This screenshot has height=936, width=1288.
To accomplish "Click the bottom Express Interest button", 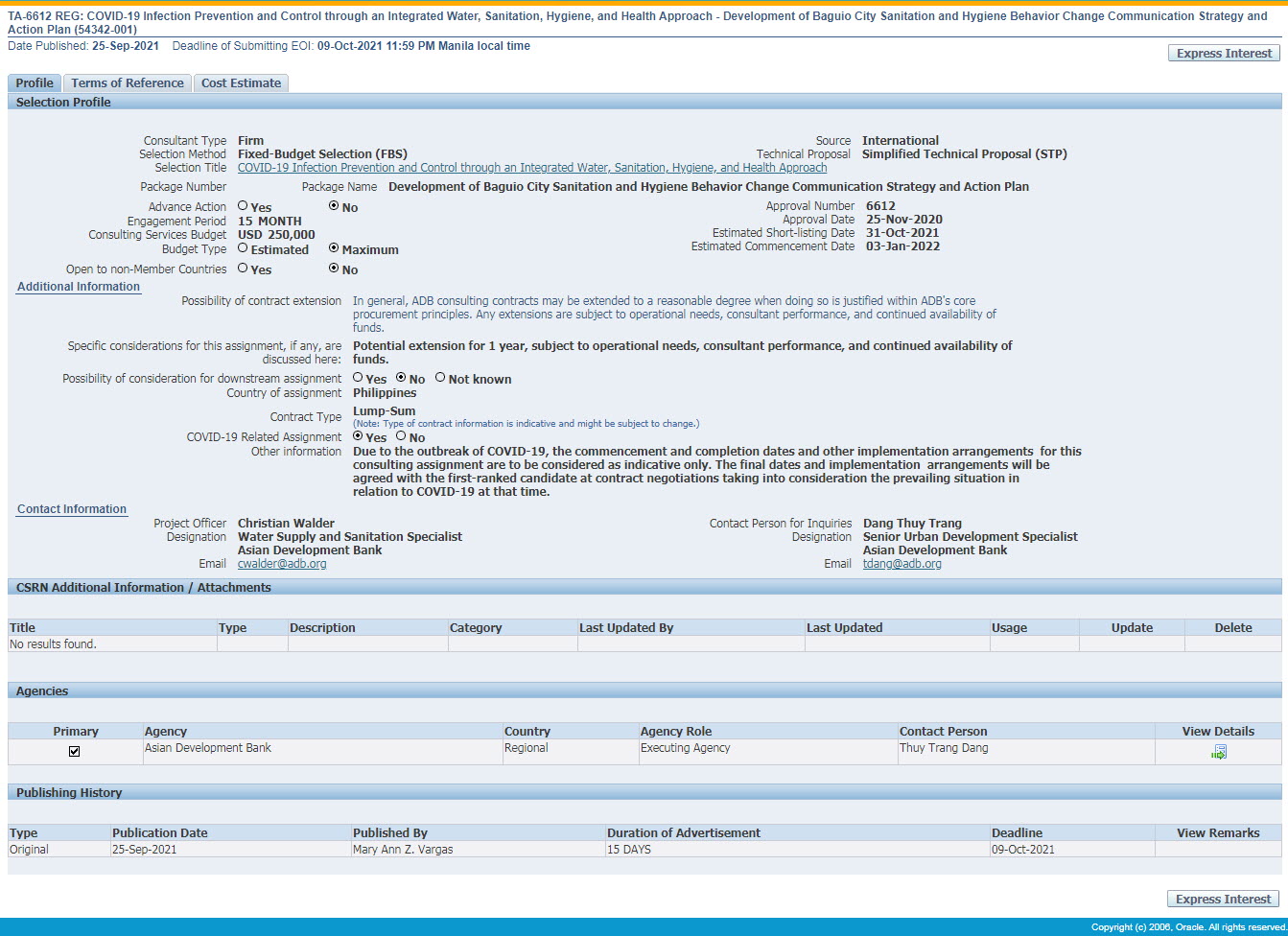I will [x=1224, y=900].
